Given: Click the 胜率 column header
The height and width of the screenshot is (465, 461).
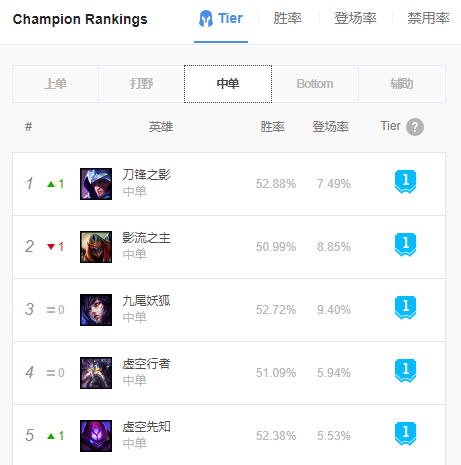Looking at the screenshot, I should (x=273, y=127).
